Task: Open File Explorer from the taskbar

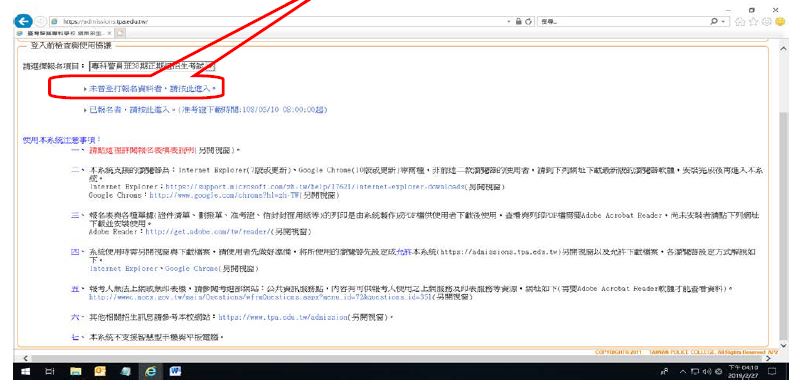Action: (x=76, y=371)
